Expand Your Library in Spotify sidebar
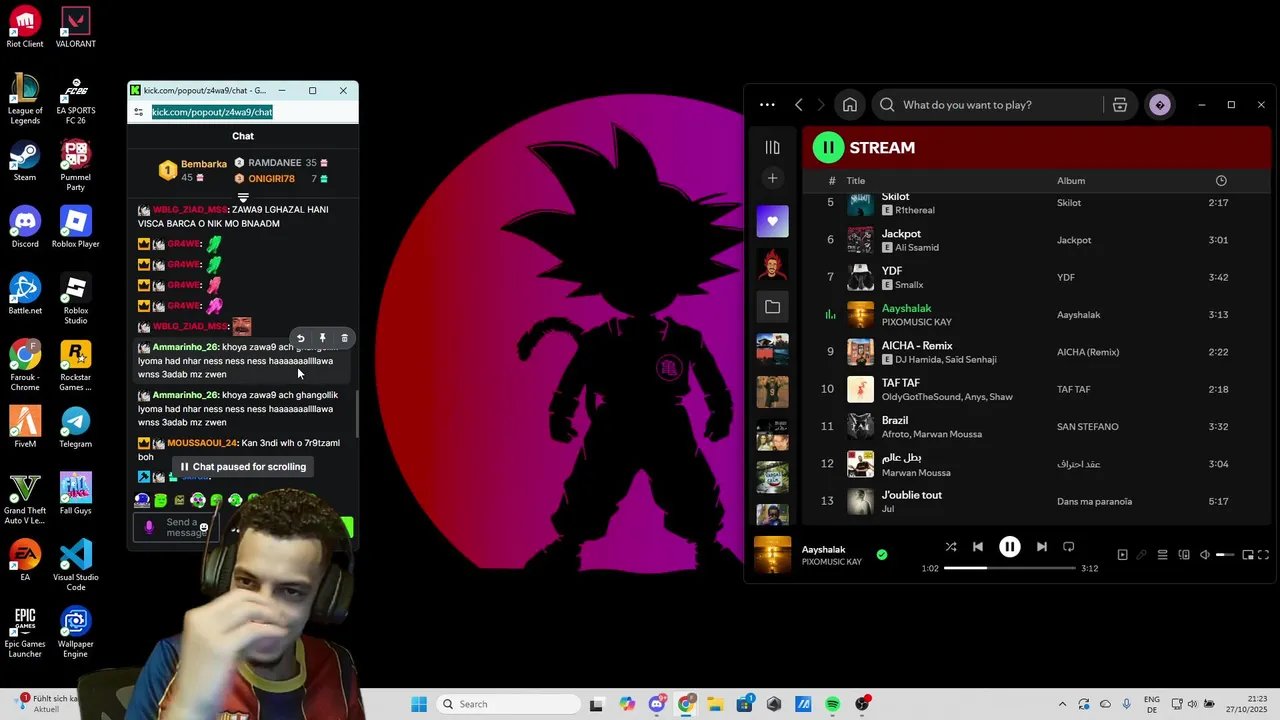Image resolution: width=1280 pixels, height=720 pixels. click(x=772, y=147)
